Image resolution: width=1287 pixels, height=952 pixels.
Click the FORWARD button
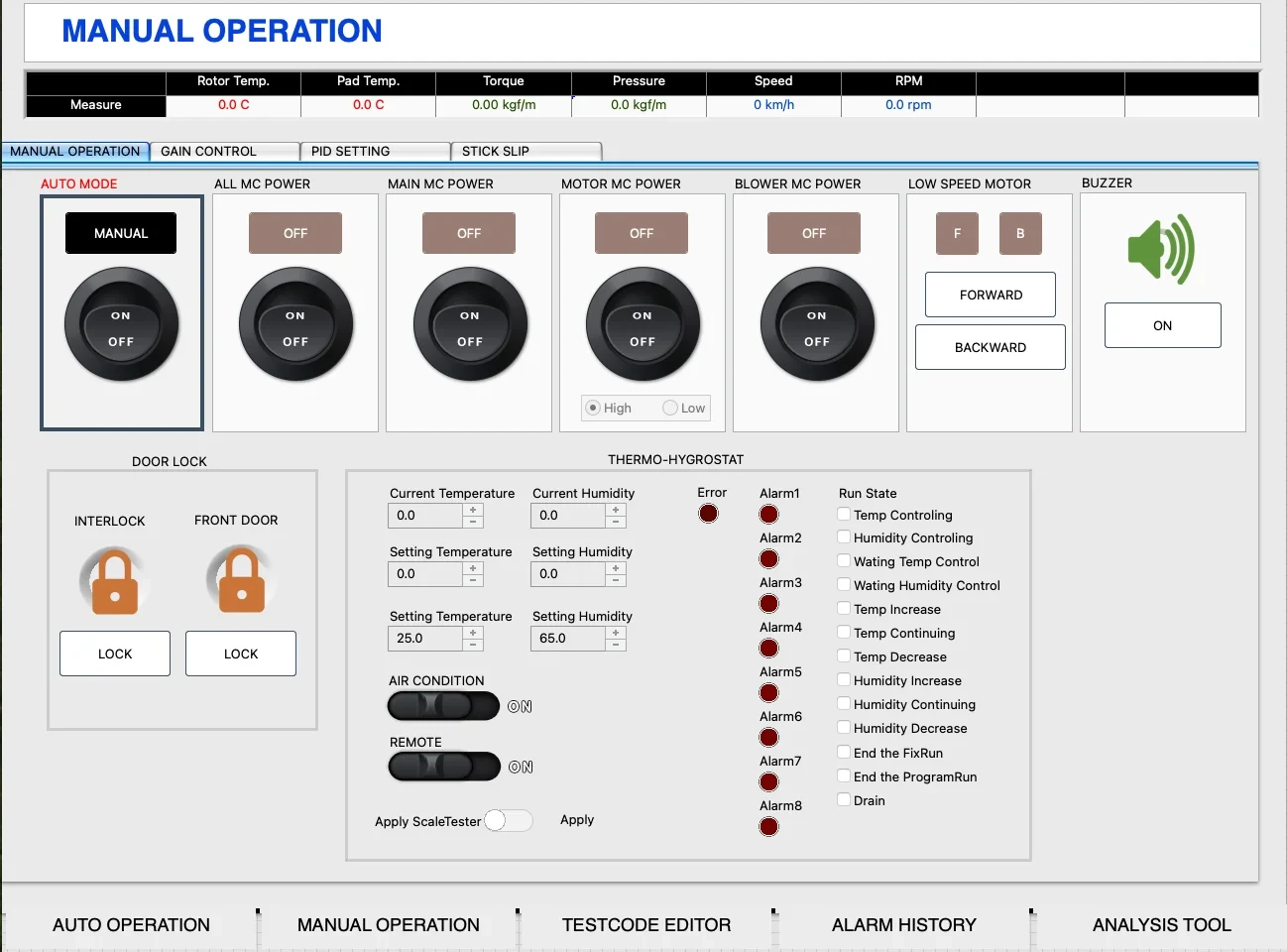click(990, 295)
